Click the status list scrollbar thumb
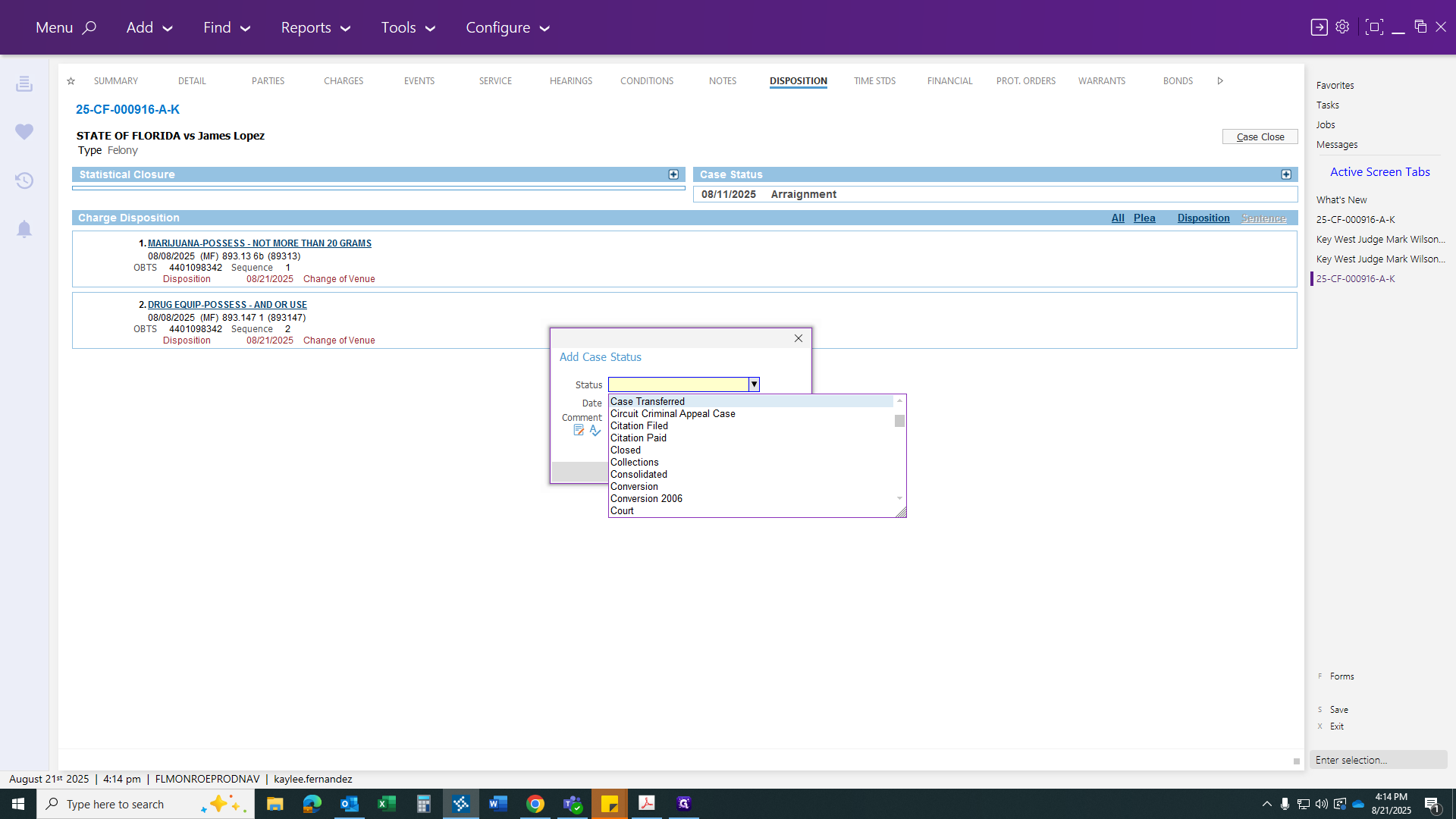This screenshot has width=1456, height=819. click(x=899, y=421)
